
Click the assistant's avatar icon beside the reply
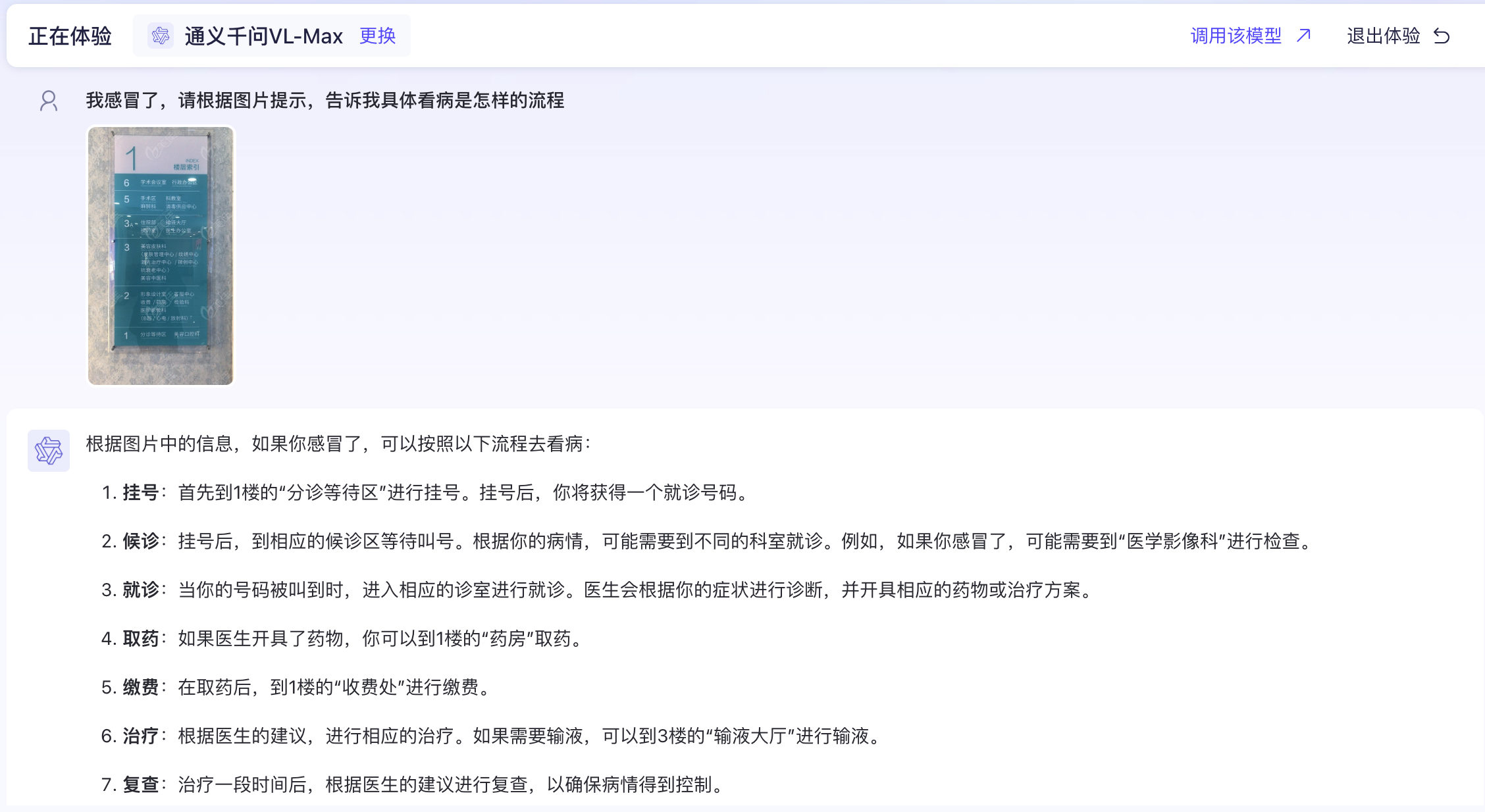49,451
